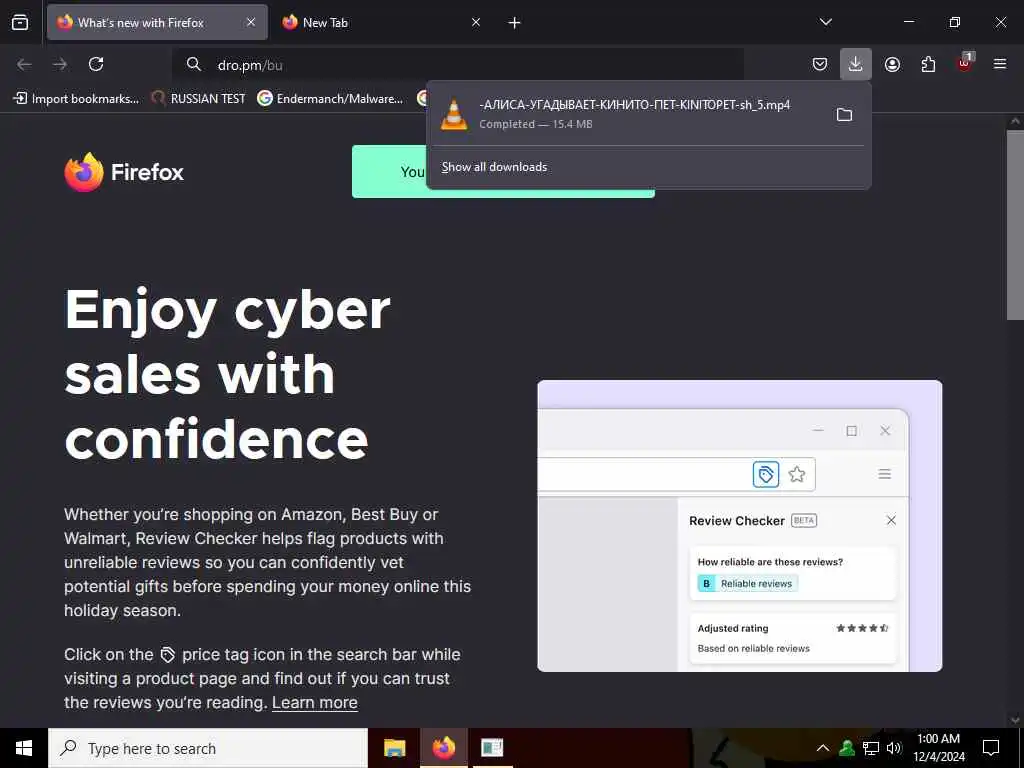Screen dimensions: 1024x768
Task: Open the Firefox account icon
Action: [x=892, y=64]
